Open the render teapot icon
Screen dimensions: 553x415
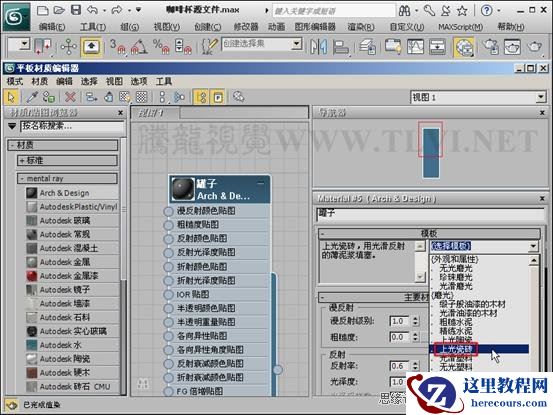(x=535, y=47)
